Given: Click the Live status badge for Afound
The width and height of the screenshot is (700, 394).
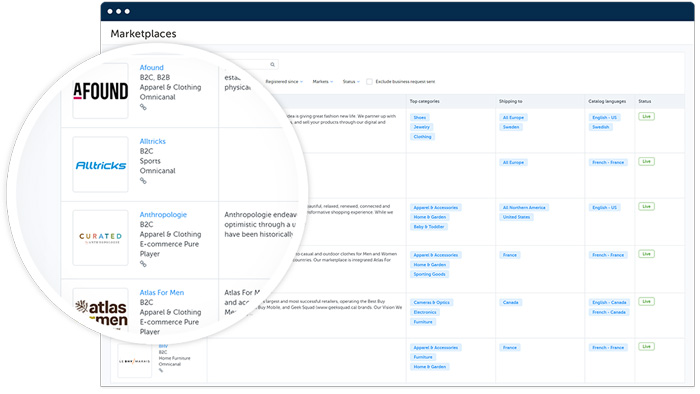Looking at the screenshot, I should (646, 116).
